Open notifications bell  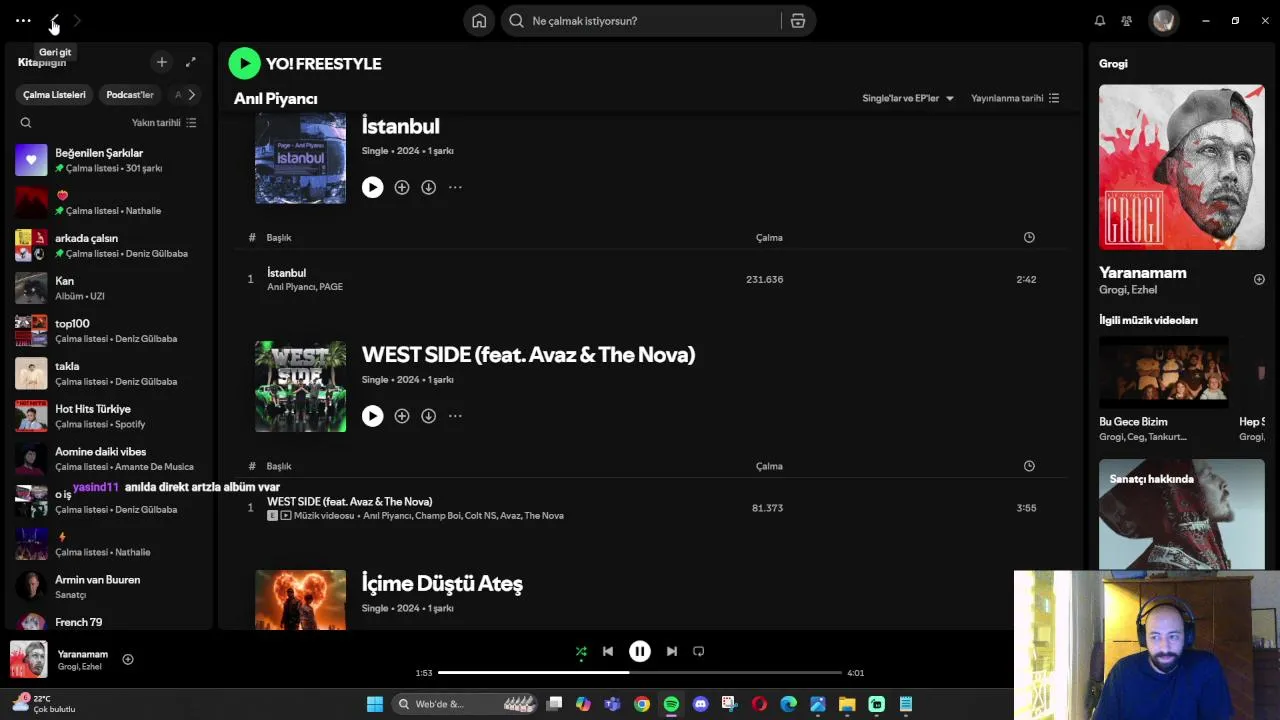pos(1099,21)
